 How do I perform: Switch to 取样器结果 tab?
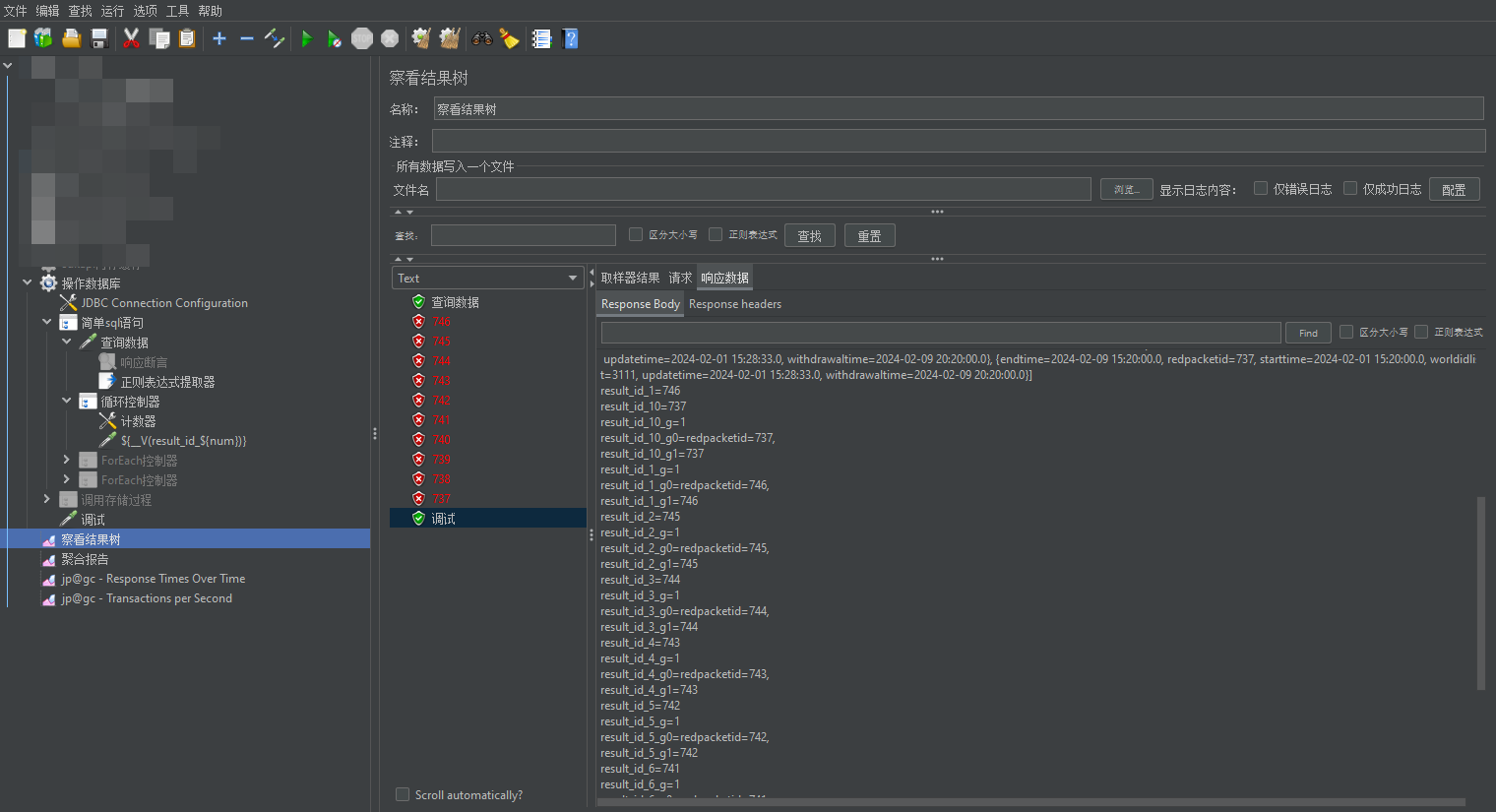pos(630,278)
